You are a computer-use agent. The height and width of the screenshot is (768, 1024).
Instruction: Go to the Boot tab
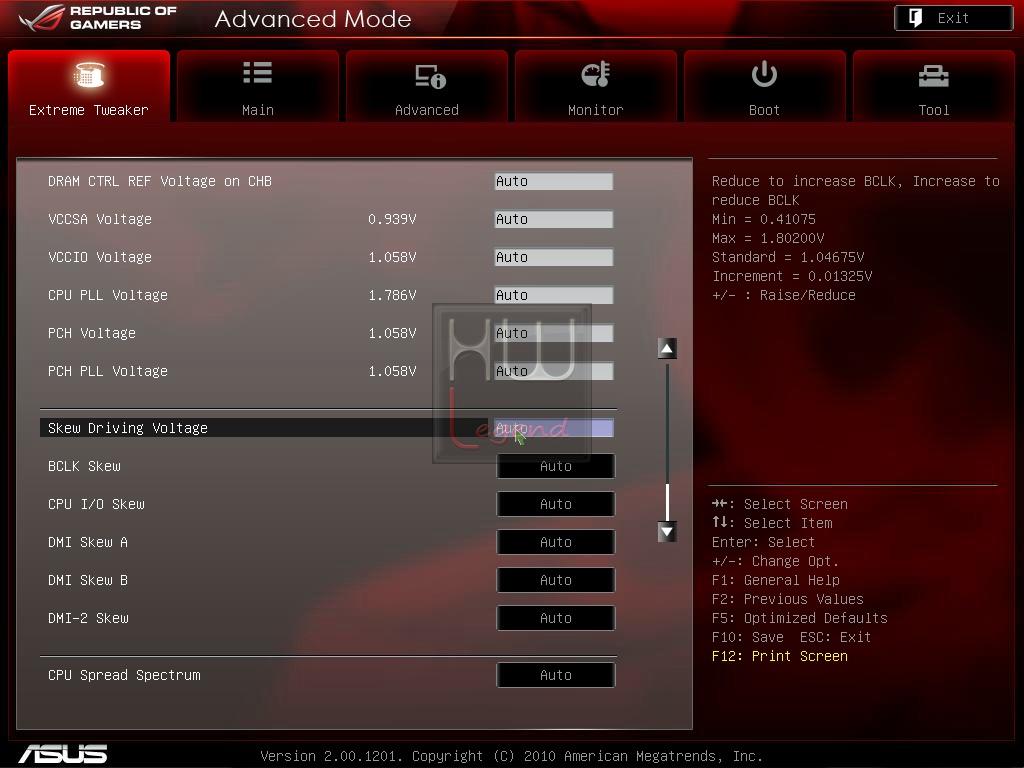coord(764,86)
